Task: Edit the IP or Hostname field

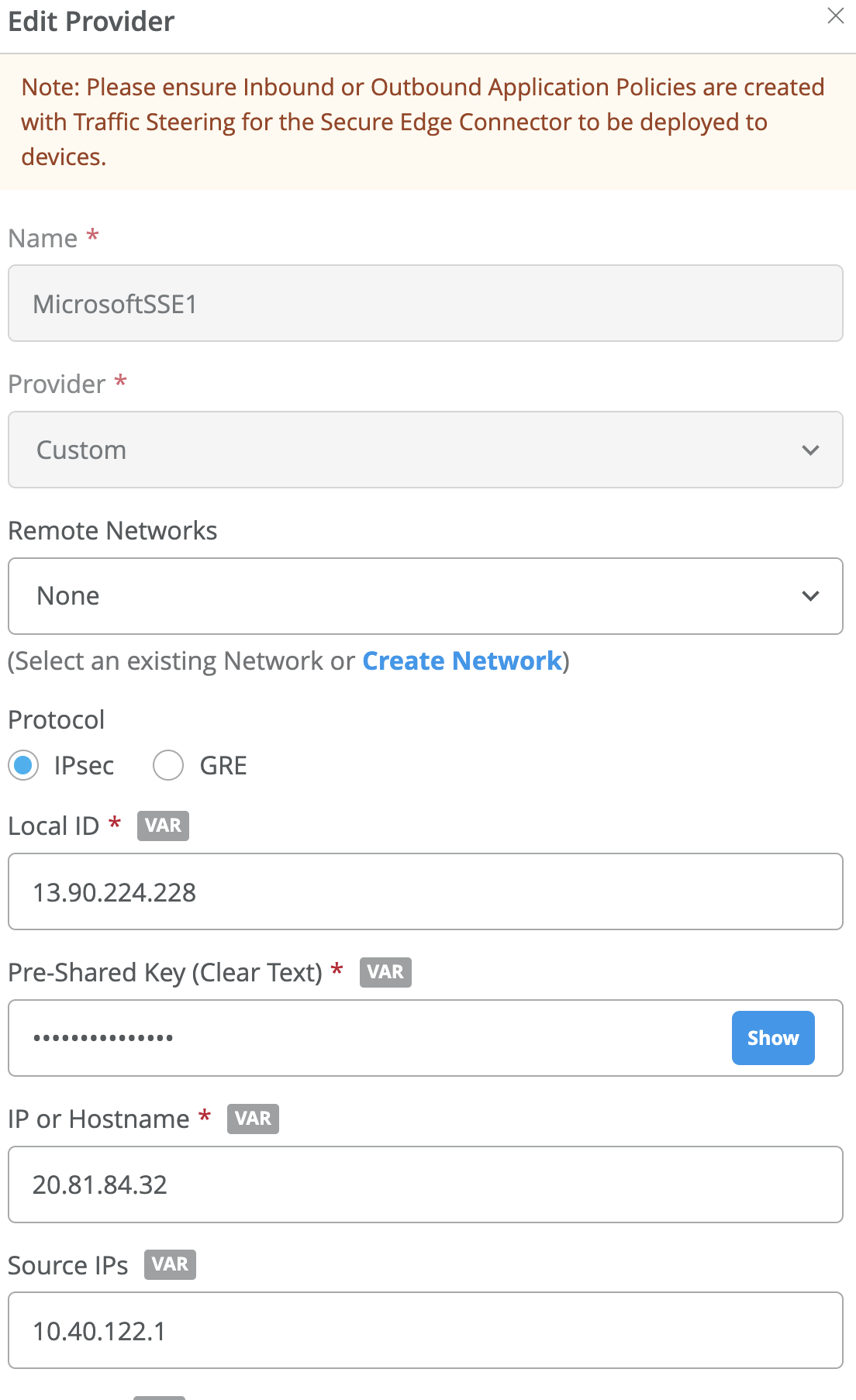Action: pos(425,1184)
